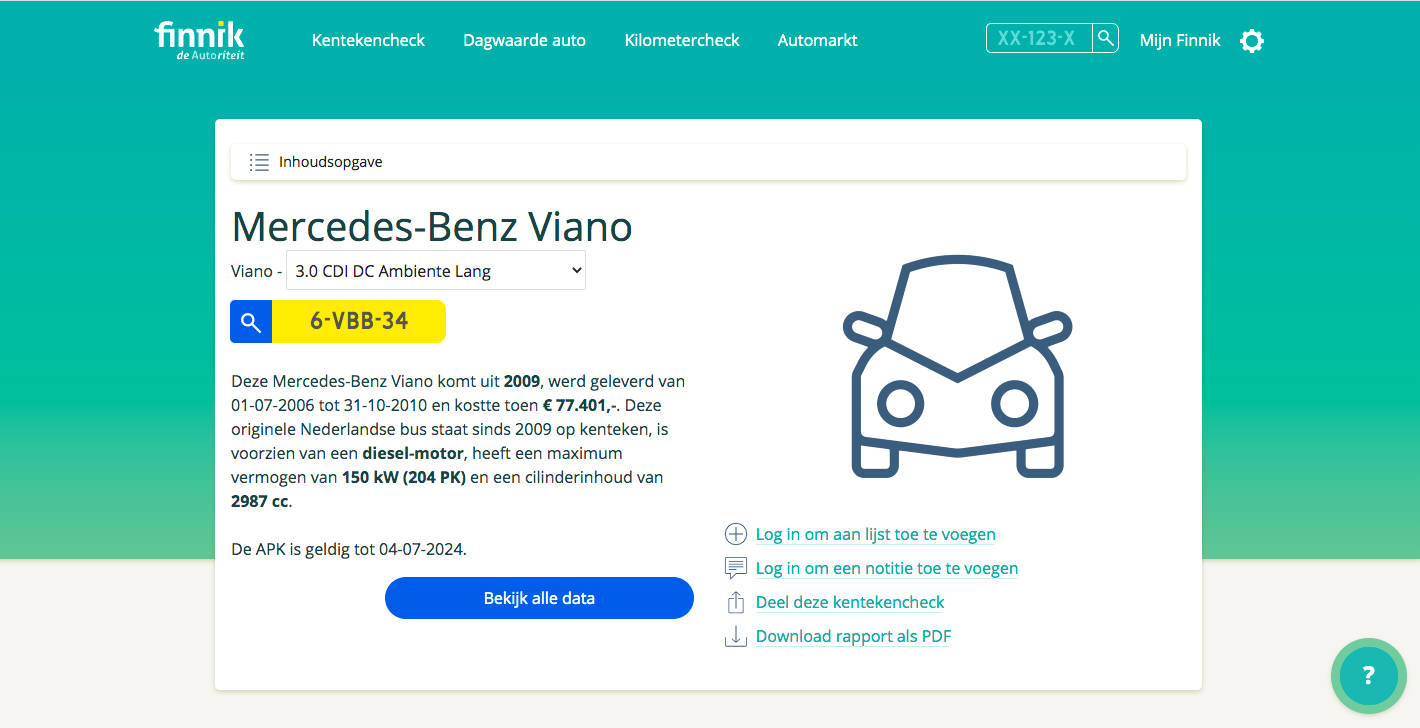Click the Bekijk alle data button
Screen dimensions: 1420x728
pos(539,598)
